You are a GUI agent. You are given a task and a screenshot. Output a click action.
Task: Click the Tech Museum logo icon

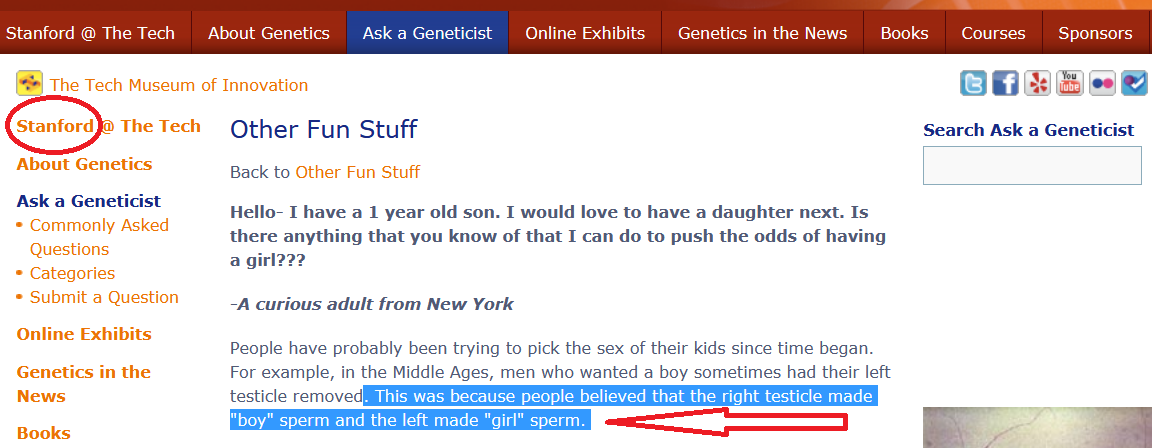(29, 83)
